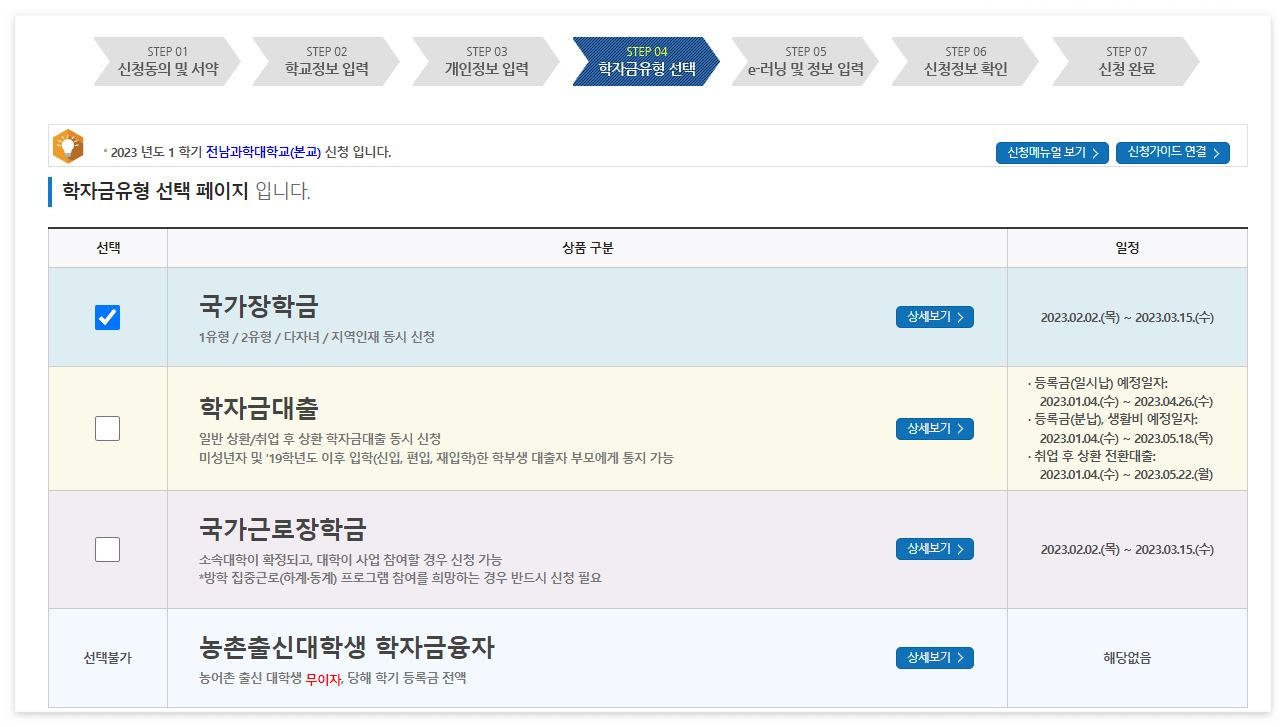
Task: Click the lightbulb notice icon
Action: [x=70, y=147]
